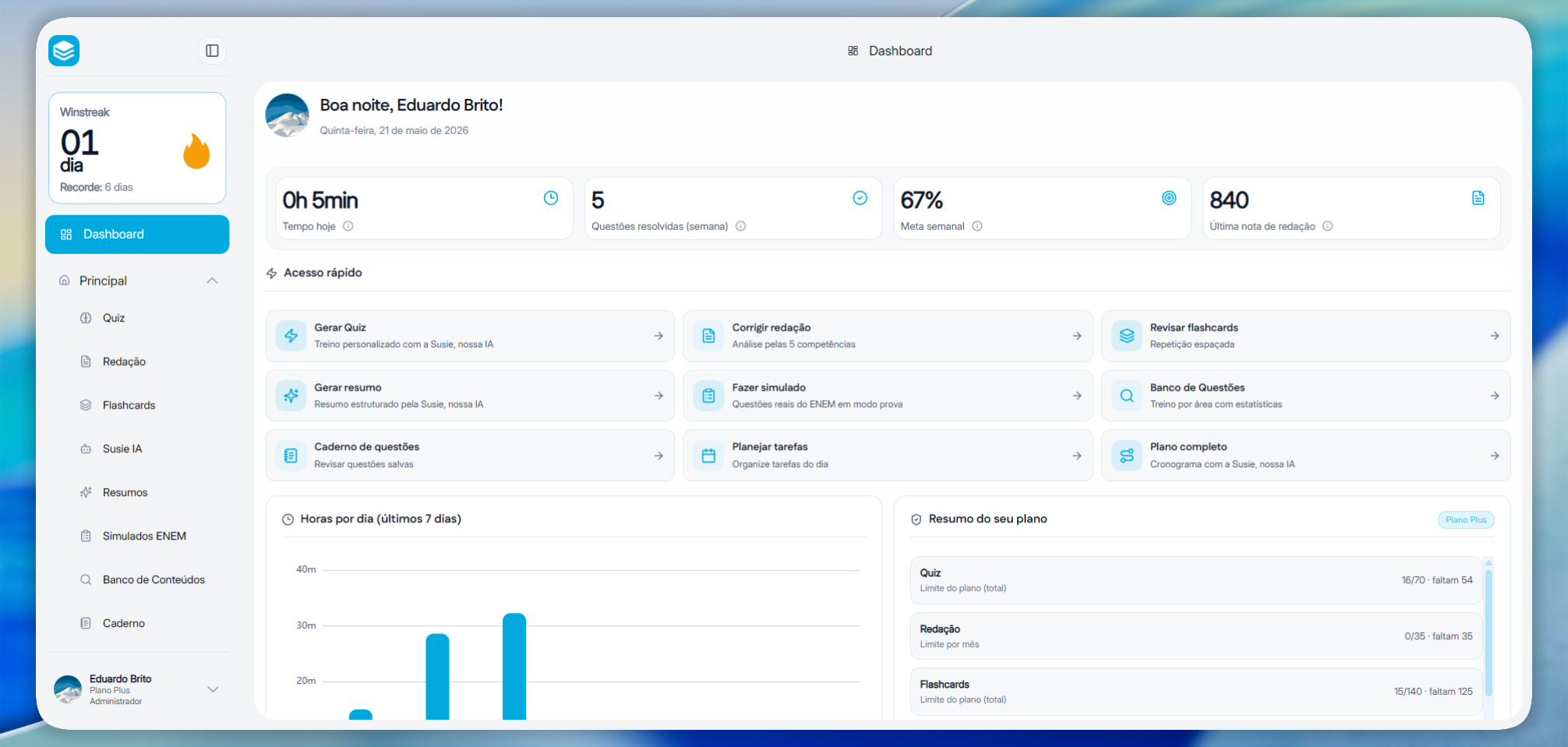Click the notebook icon of Caderno de questões
The image size is (1568, 747).
tap(291, 455)
